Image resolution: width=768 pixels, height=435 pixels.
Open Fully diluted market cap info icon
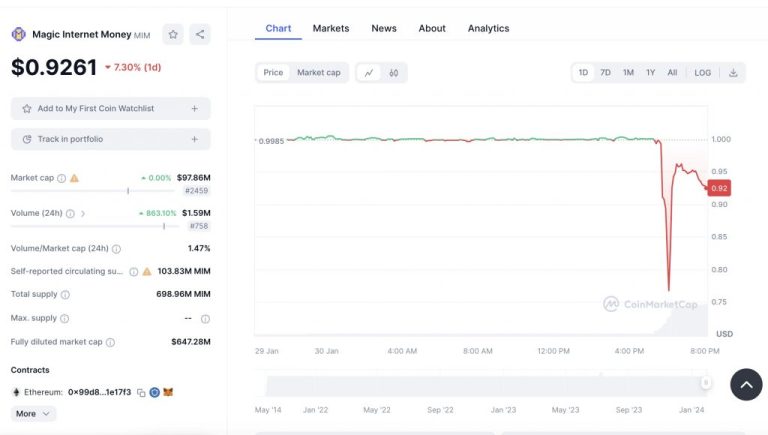click(x=110, y=342)
